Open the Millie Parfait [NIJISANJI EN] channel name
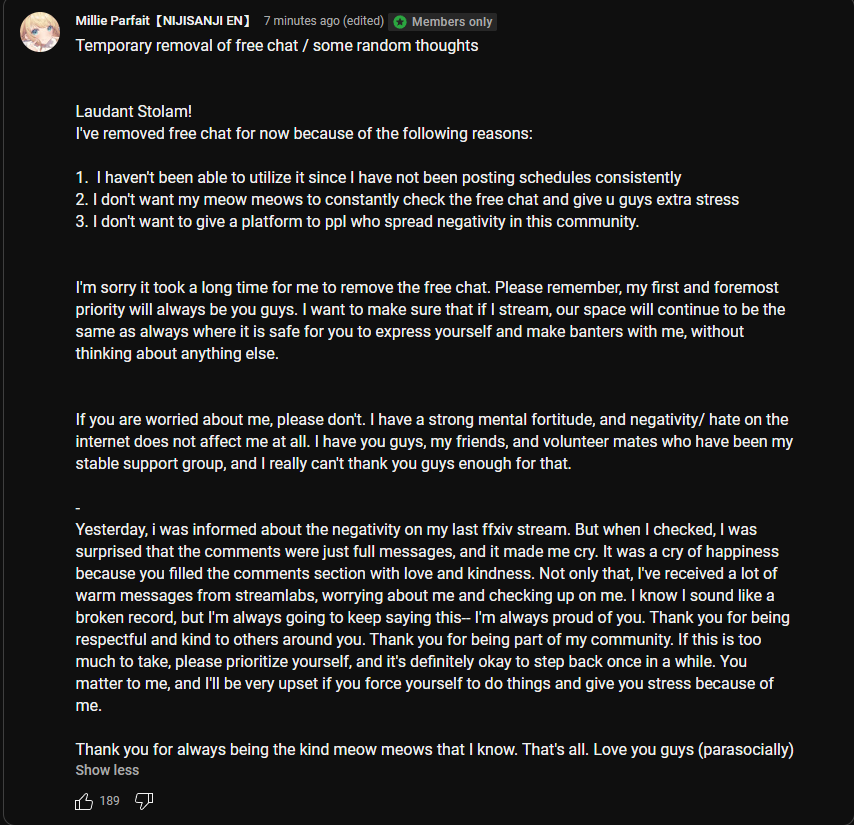The height and width of the screenshot is (825, 854). pos(162,21)
